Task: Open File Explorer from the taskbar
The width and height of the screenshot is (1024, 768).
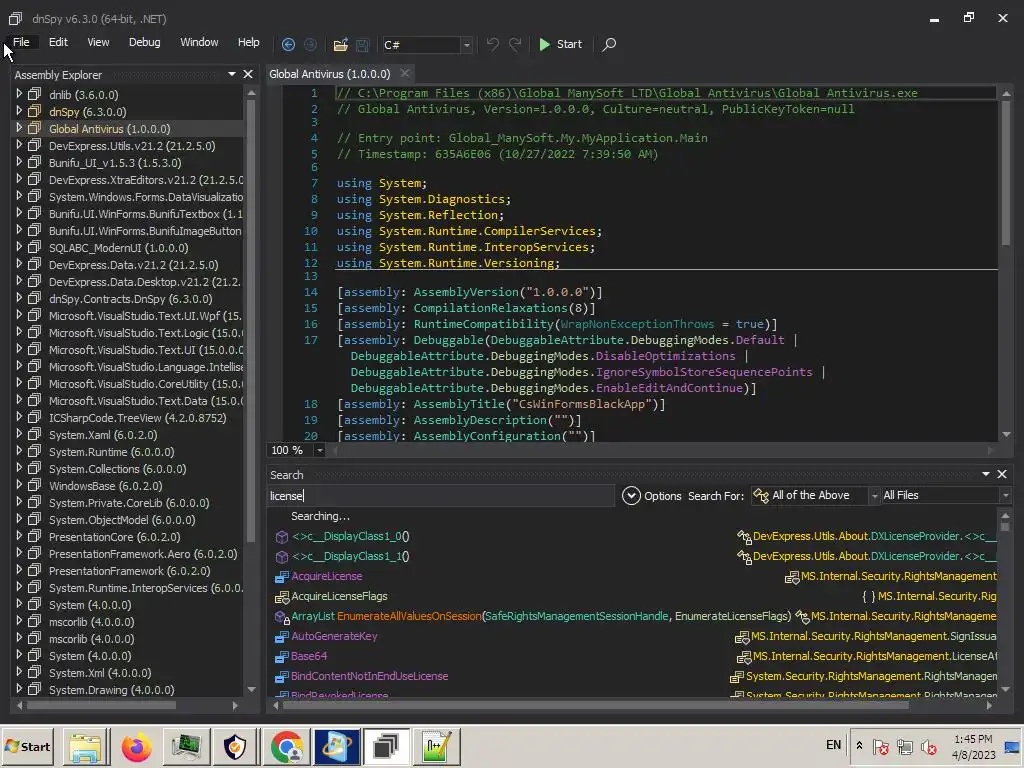Action: point(86,747)
